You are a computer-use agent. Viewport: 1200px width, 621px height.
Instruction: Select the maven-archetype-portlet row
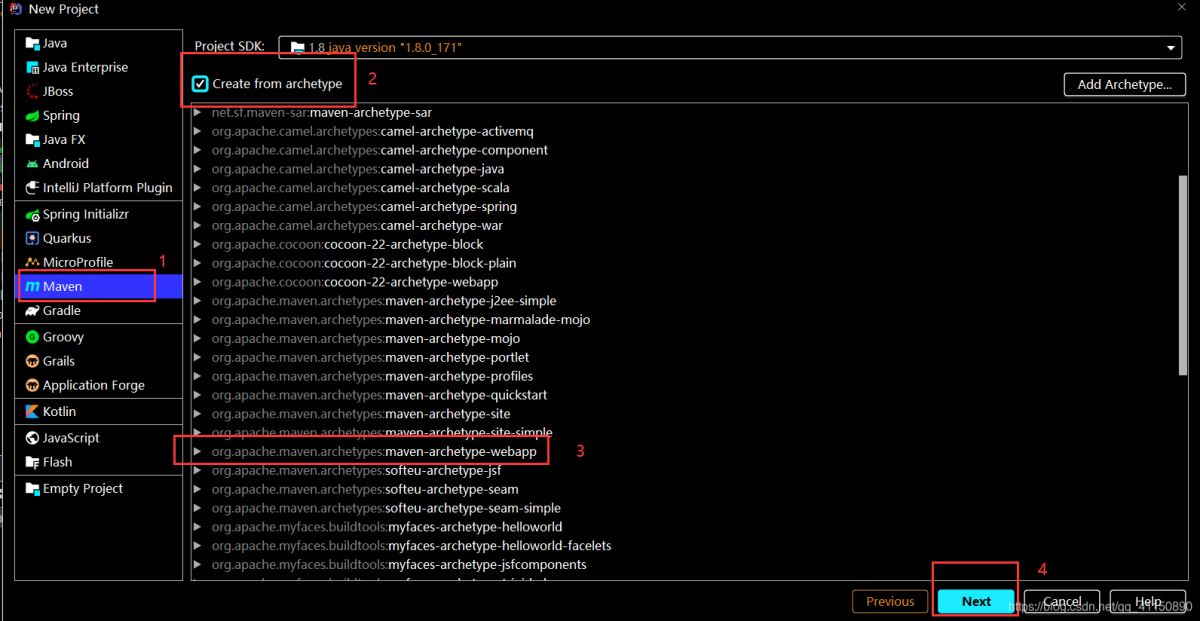686,357
